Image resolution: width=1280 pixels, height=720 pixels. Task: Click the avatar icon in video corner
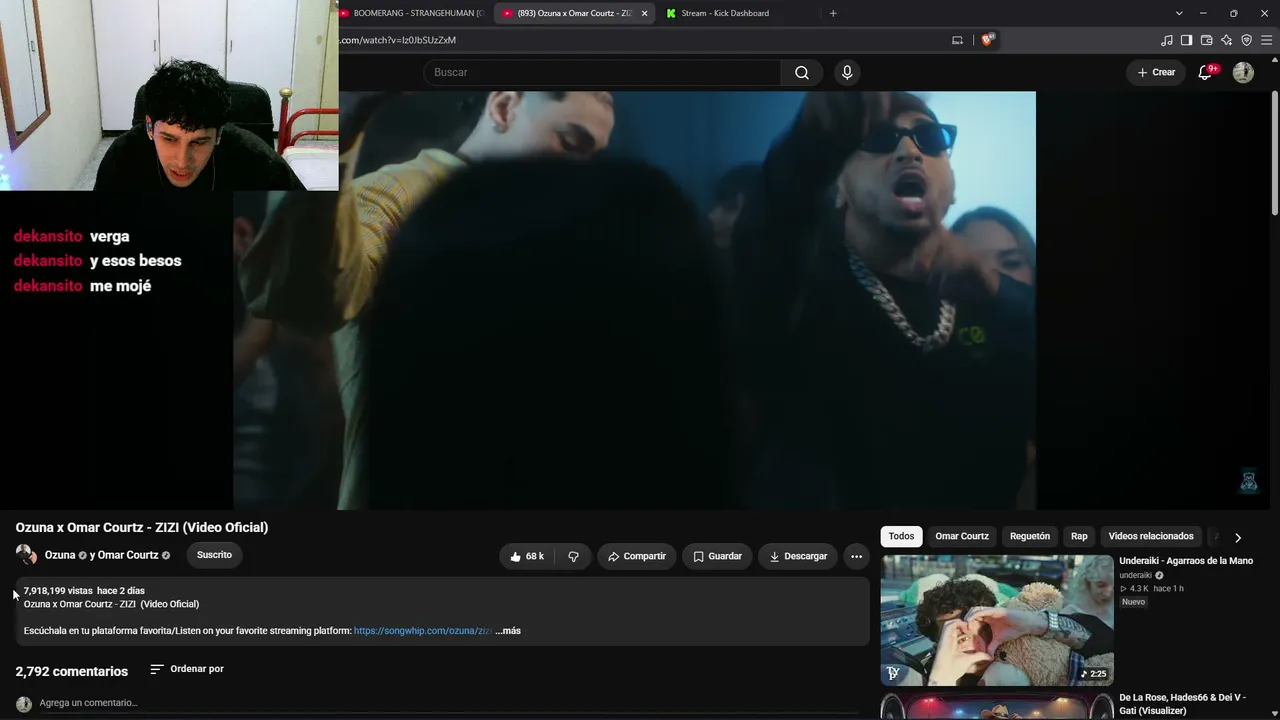(x=1249, y=481)
